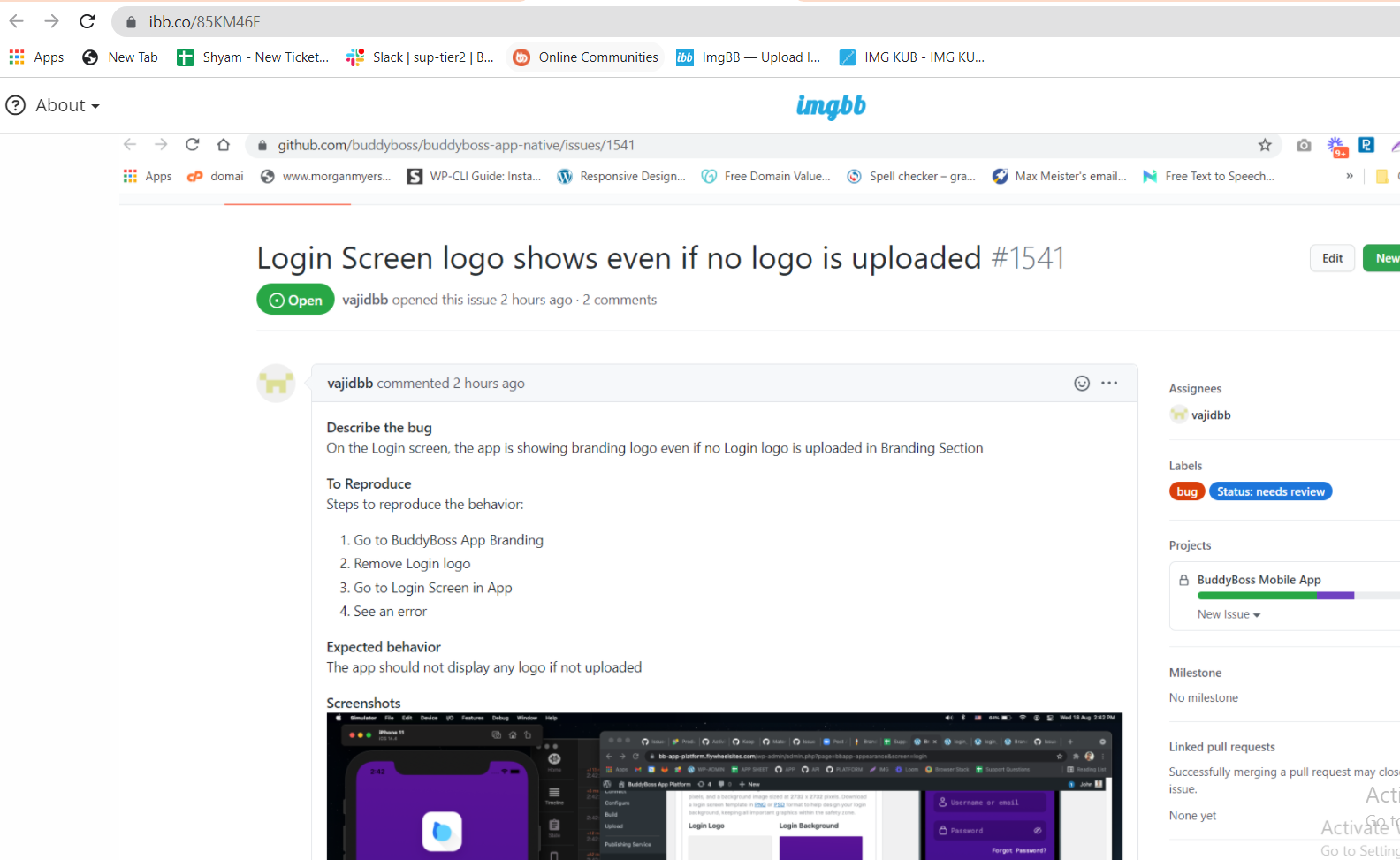Open ImgBB Upload bookmark
The image size is (1400, 860).
[x=749, y=57]
